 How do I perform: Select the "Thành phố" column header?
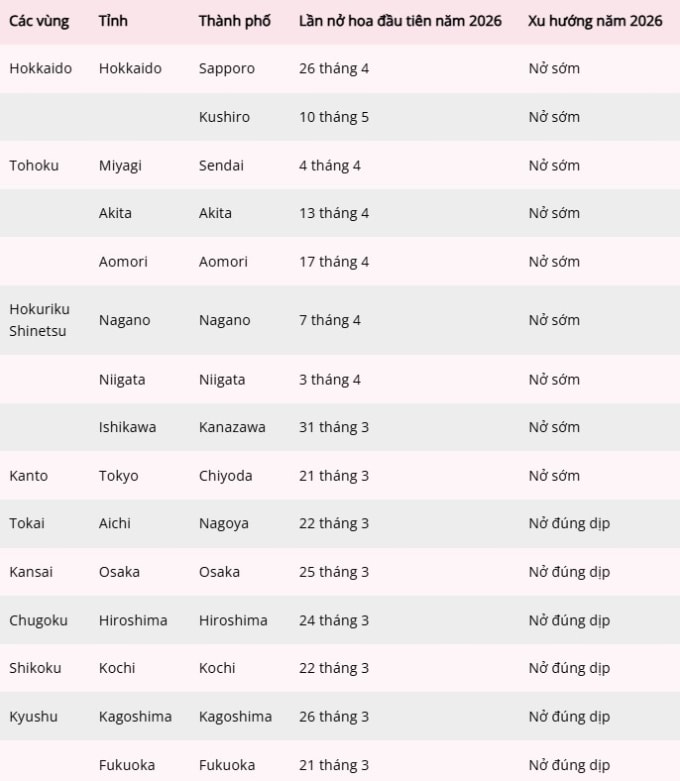pos(234,21)
